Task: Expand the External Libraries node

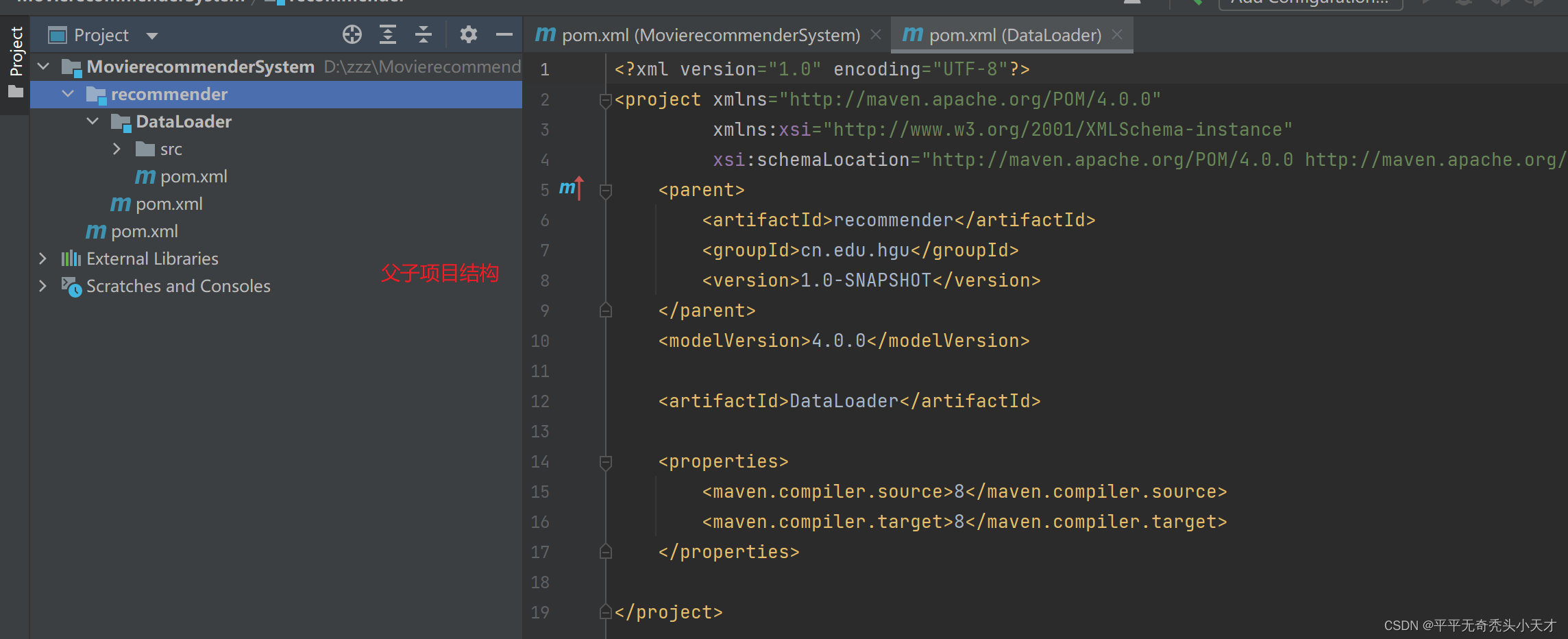Action: point(42,258)
